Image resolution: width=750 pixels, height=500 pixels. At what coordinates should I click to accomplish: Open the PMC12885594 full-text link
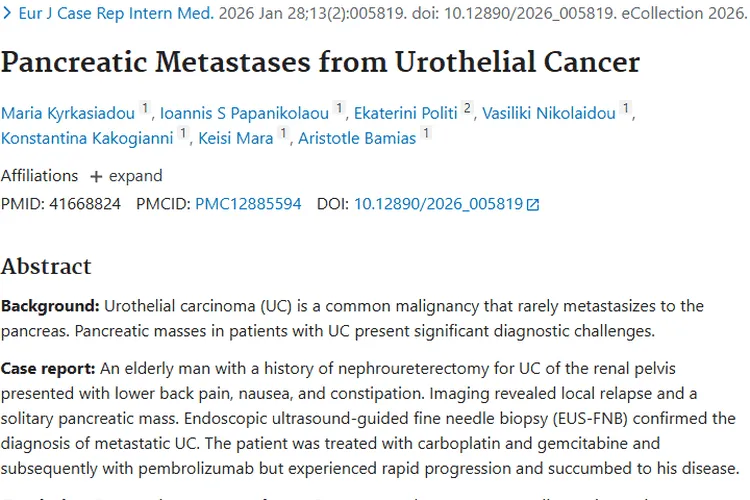point(248,204)
